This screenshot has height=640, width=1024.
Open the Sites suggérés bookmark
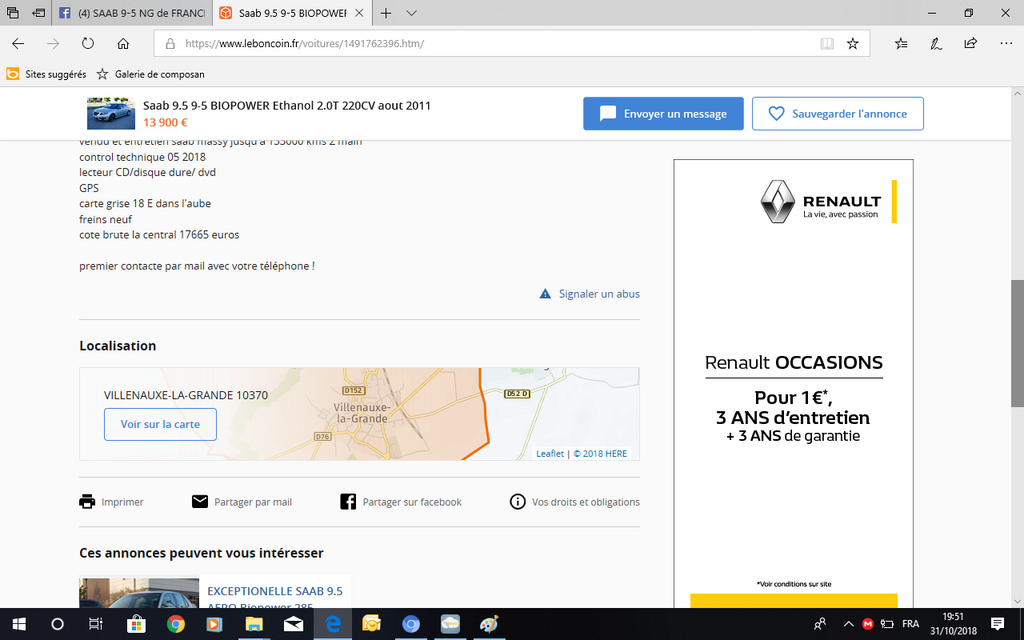tap(46, 74)
